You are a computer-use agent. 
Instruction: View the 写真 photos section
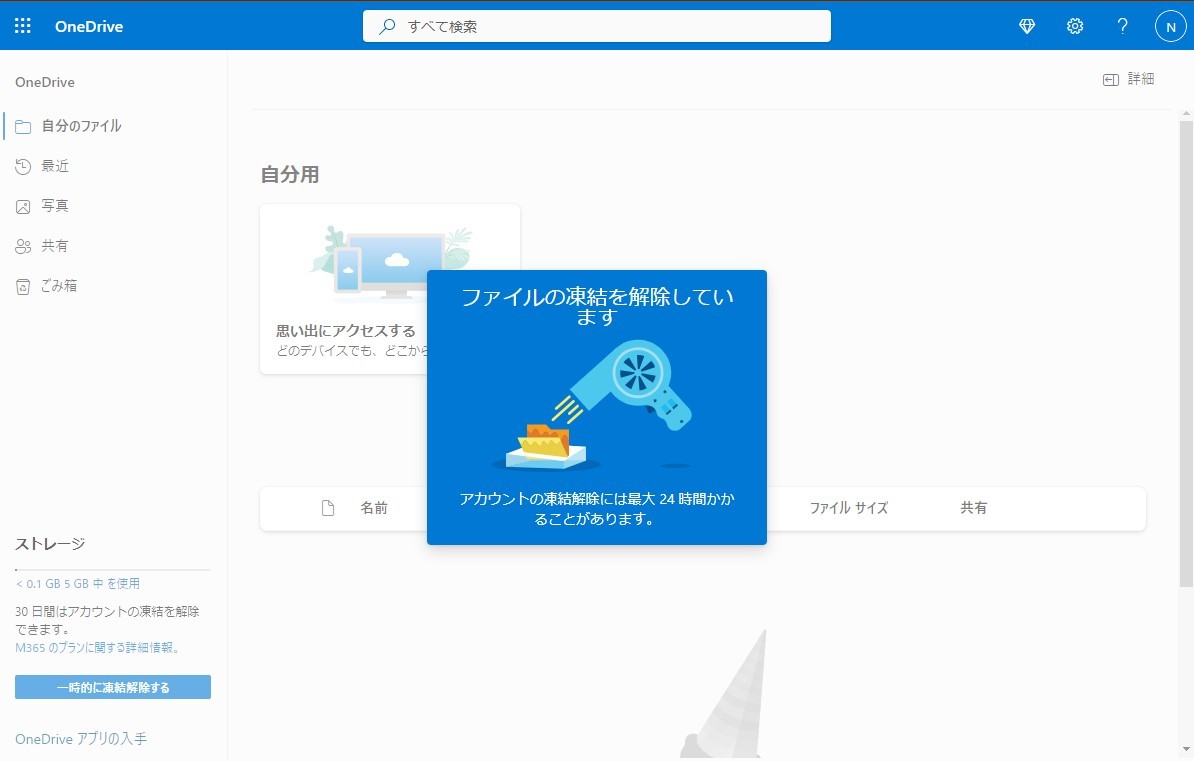(x=54, y=205)
